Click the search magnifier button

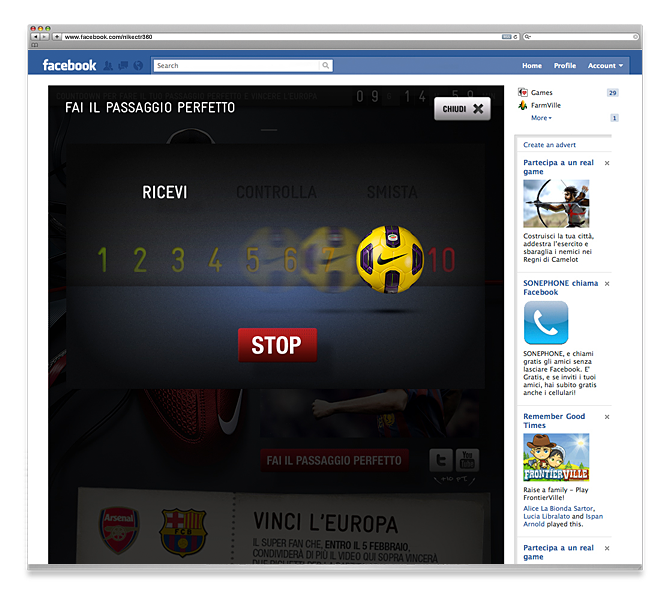(x=326, y=65)
